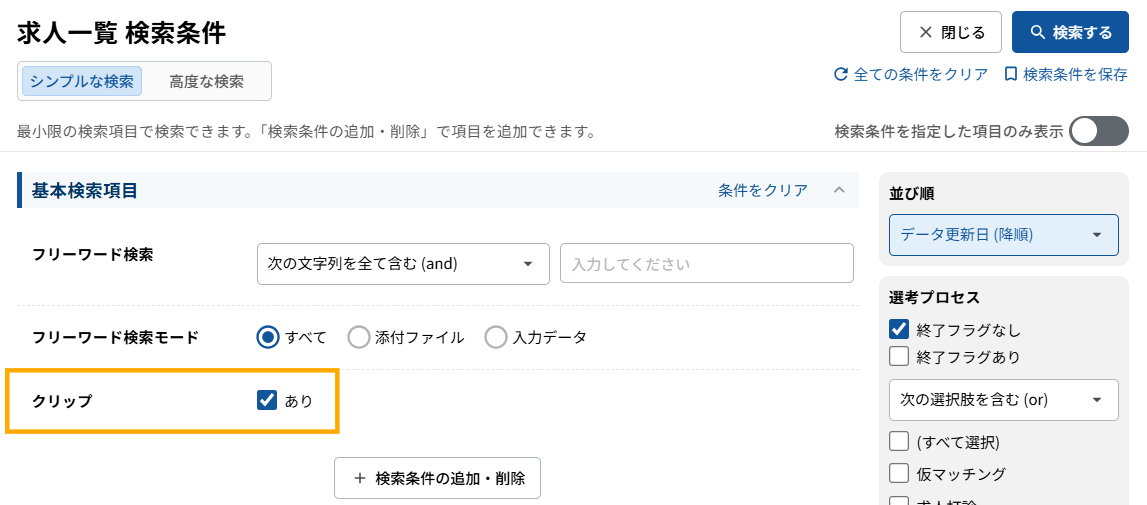Open the 次の選択肢を含む (or) dropdown

(1003, 399)
